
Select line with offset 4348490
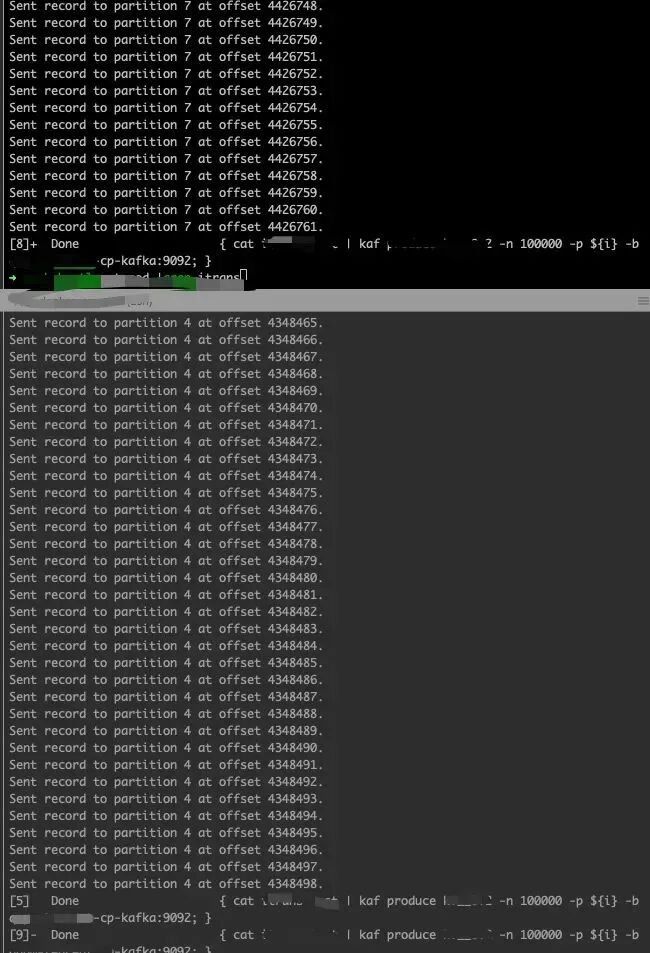(x=166, y=749)
